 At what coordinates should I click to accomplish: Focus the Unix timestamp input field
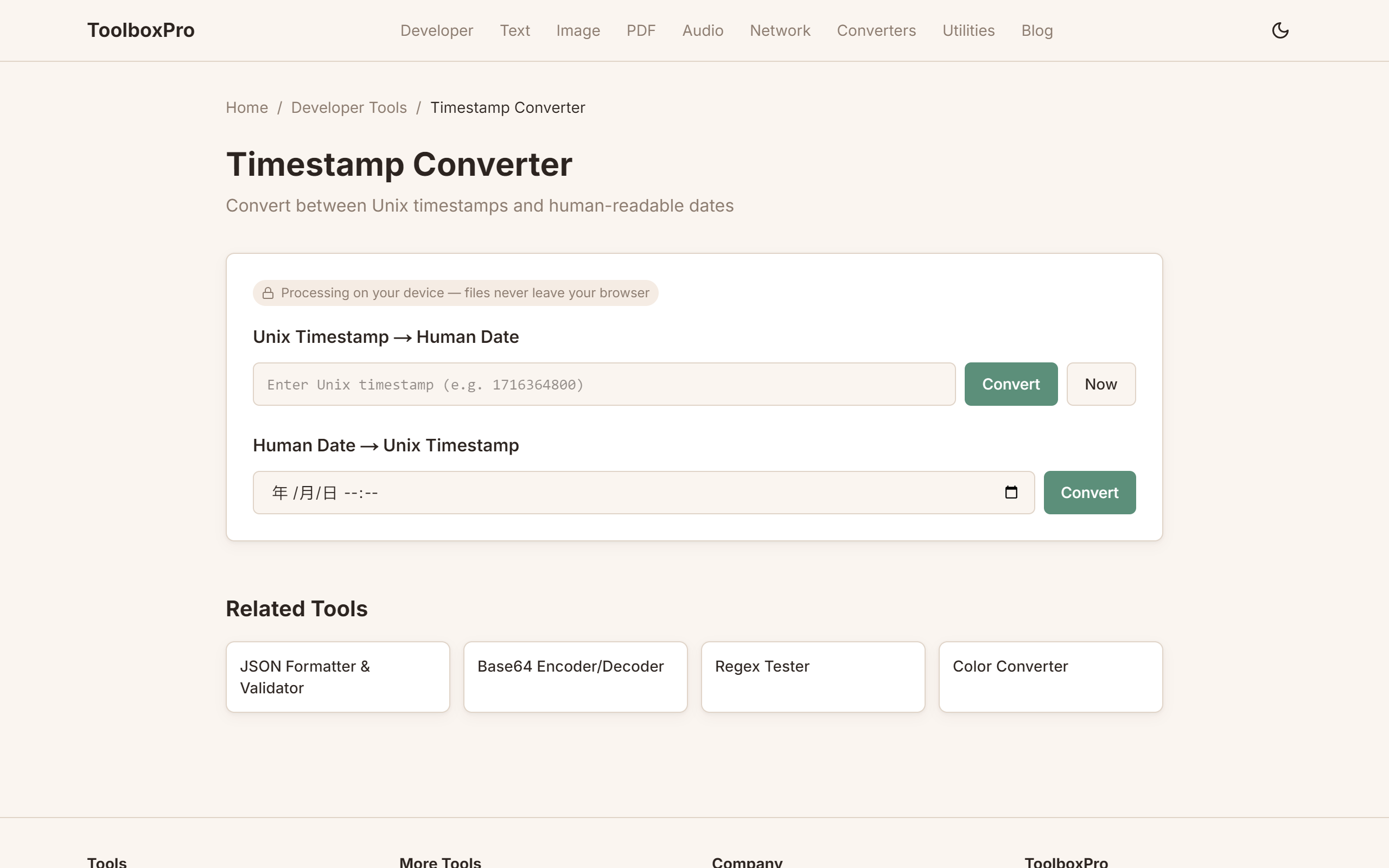(604, 384)
